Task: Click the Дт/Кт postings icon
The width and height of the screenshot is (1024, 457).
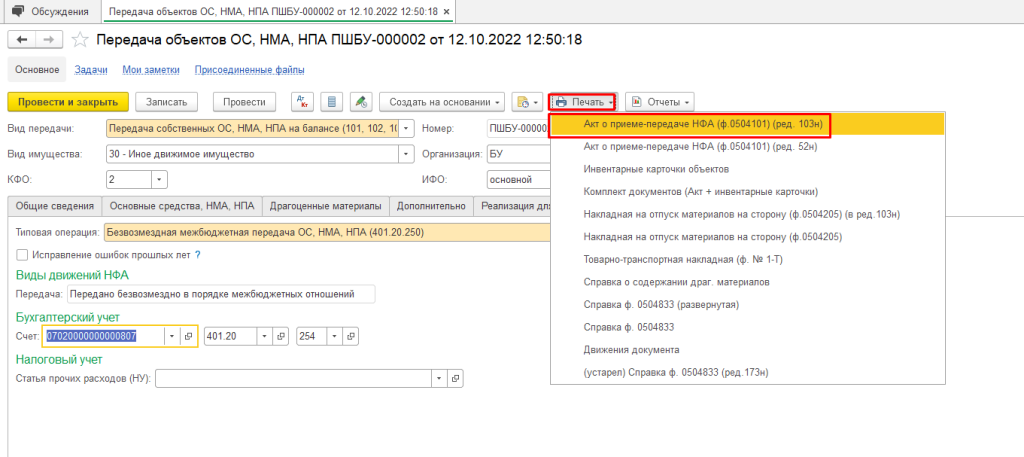Action: coord(302,102)
